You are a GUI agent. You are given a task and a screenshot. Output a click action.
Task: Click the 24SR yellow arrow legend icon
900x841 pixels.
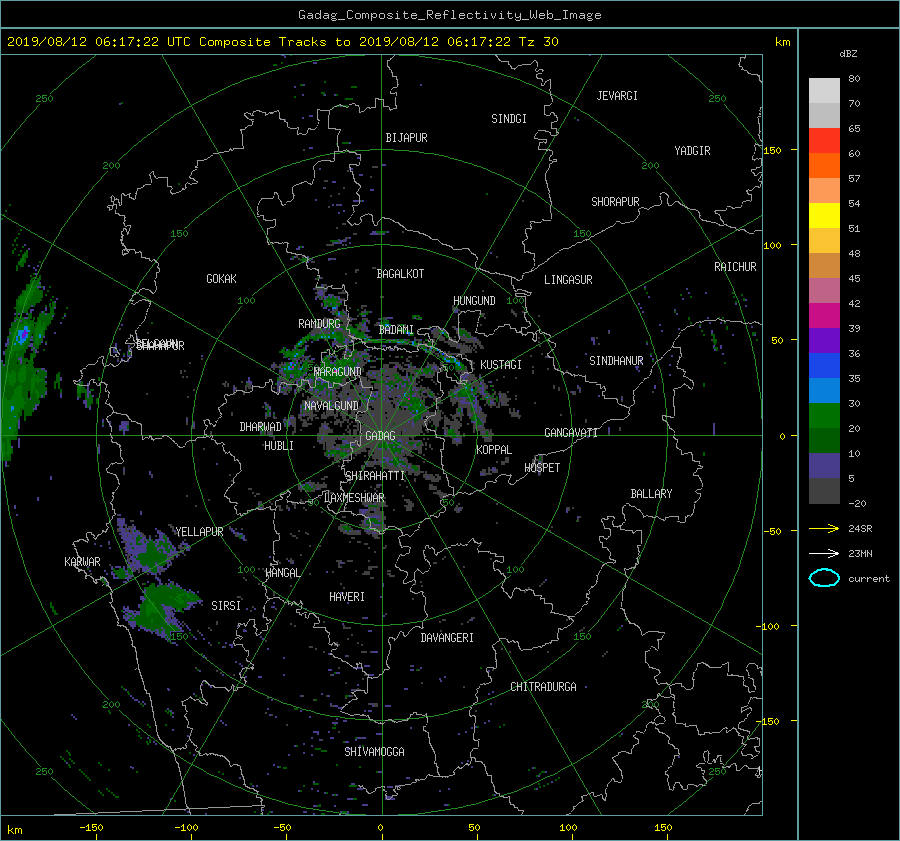[824, 528]
